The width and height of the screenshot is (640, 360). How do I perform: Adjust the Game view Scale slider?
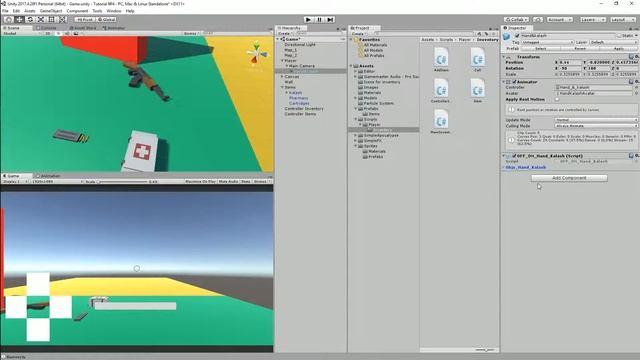122,182
